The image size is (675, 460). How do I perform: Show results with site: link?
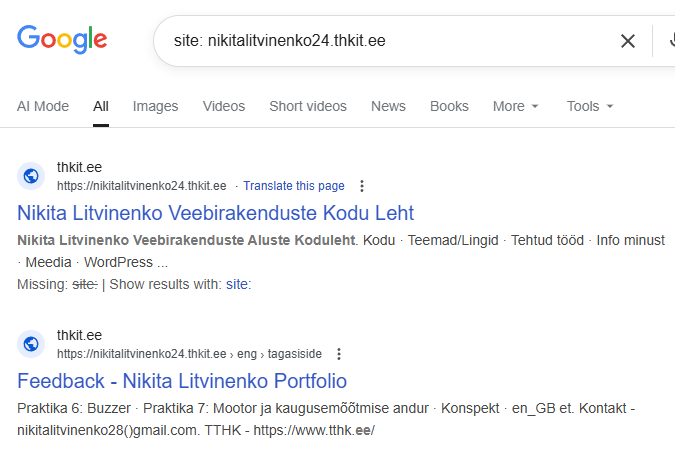(x=238, y=284)
